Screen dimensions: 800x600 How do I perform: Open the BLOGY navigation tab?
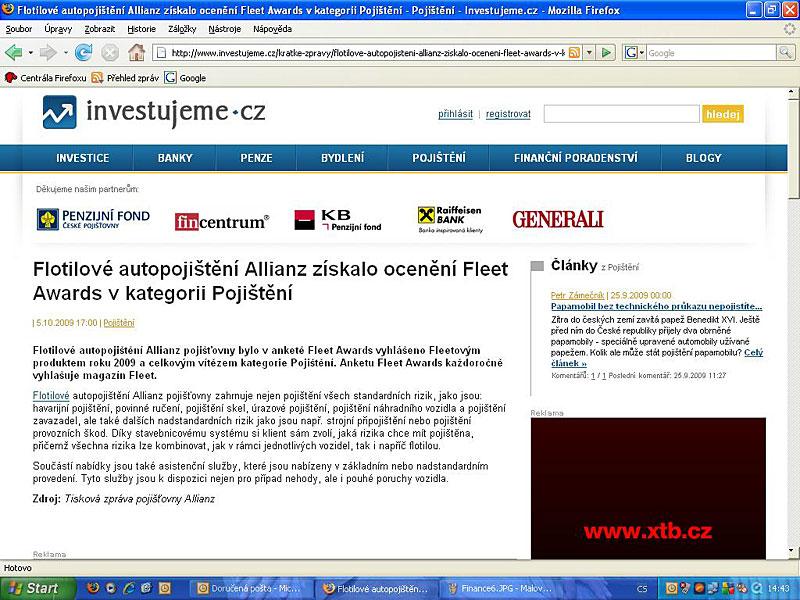click(x=704, y=158)
